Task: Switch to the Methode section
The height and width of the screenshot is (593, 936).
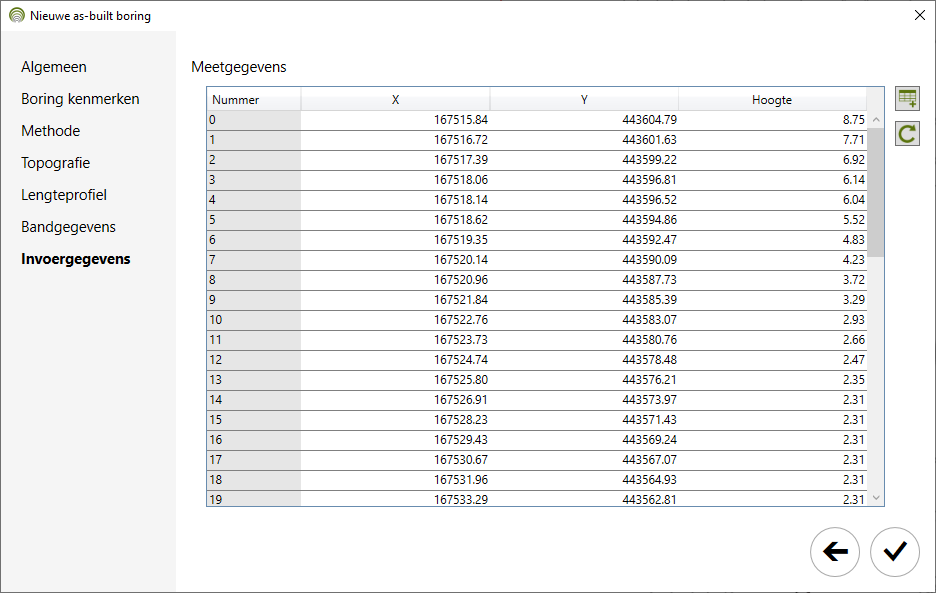Action: pyautogui.click(x=51, y=131)
